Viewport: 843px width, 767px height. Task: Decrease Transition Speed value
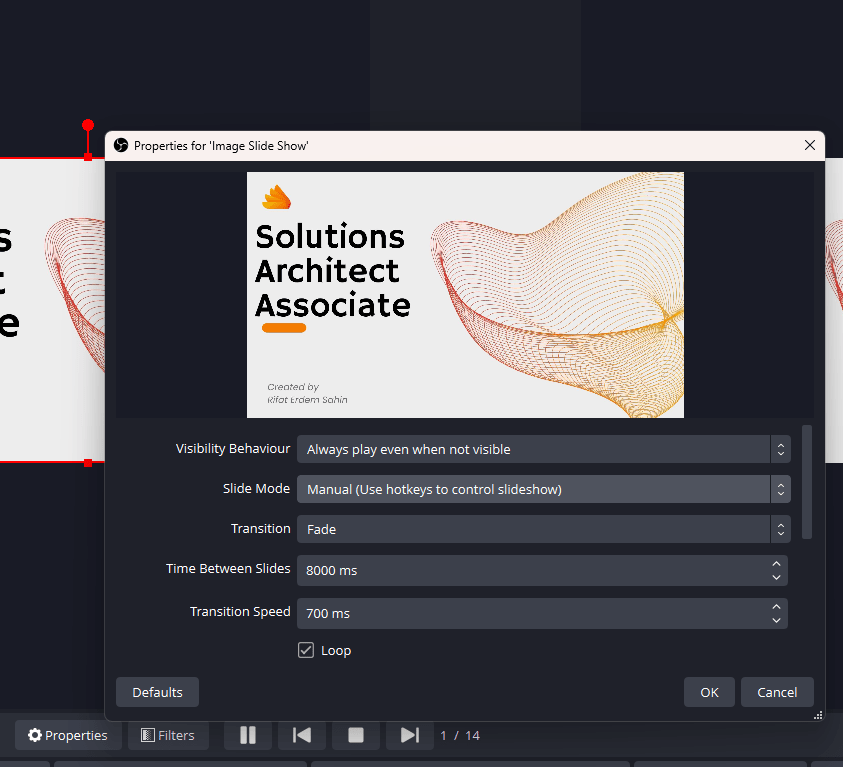point(776,620)
